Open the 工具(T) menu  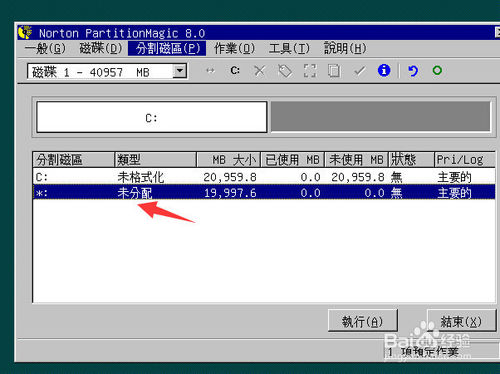(289, 49)
